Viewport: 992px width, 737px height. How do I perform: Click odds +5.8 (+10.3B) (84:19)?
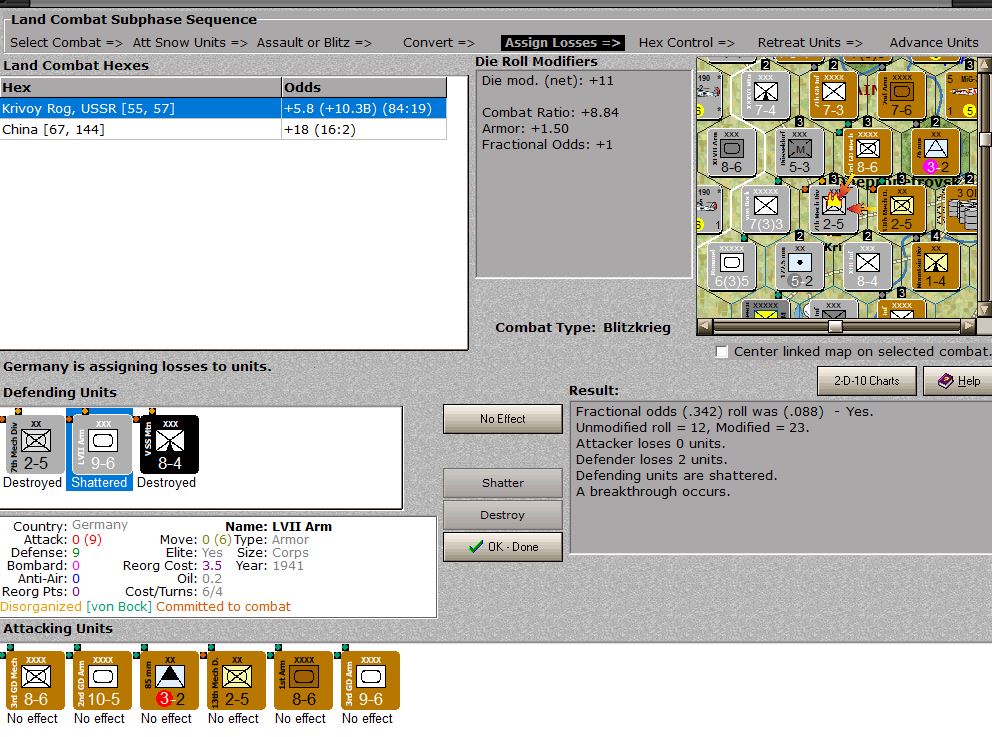(357, 109)
